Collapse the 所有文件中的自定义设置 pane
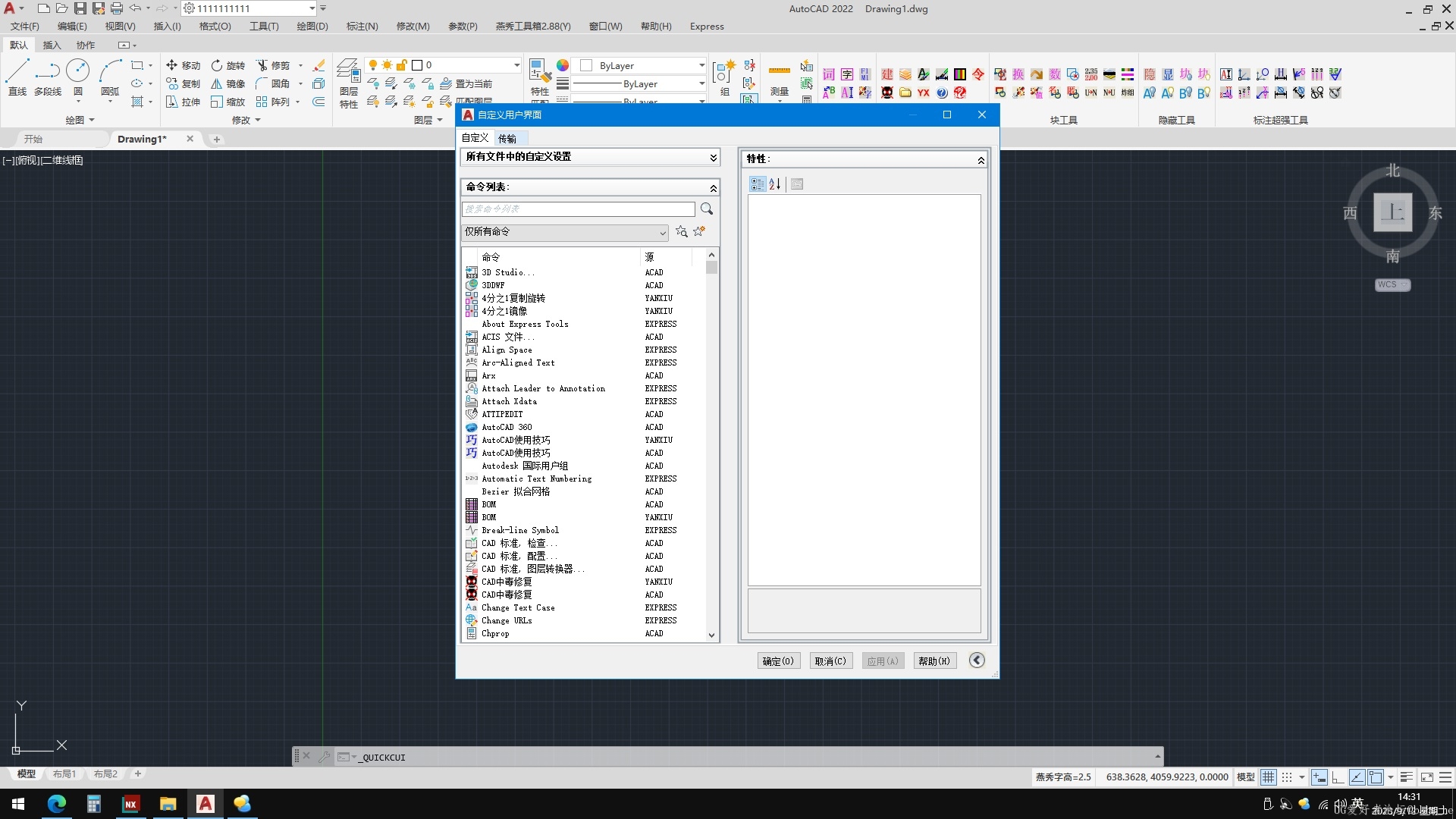This screenshot has height=819, width=1456. pos(713,157)
